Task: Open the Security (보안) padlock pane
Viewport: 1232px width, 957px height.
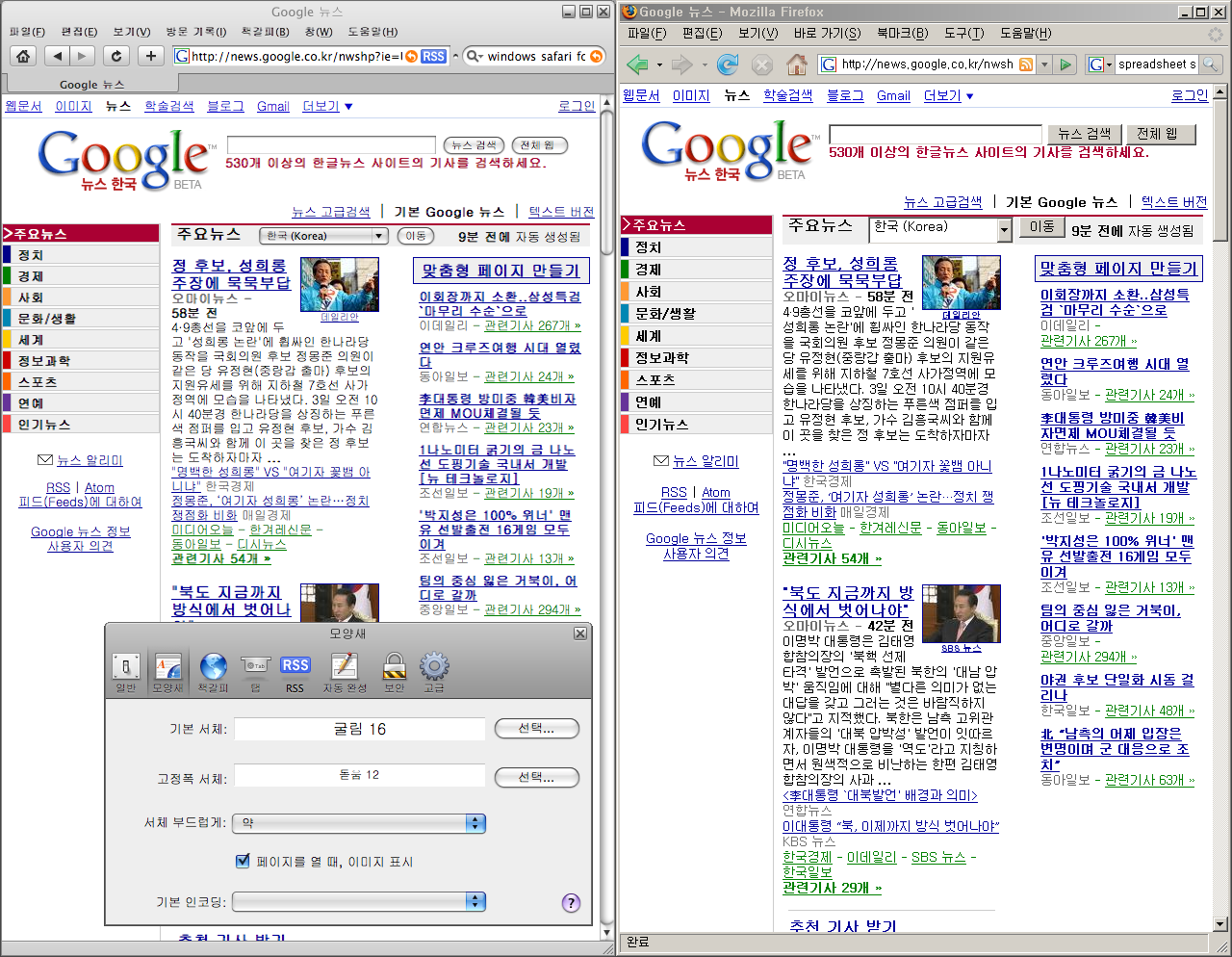Action: (x=394, y=673)
